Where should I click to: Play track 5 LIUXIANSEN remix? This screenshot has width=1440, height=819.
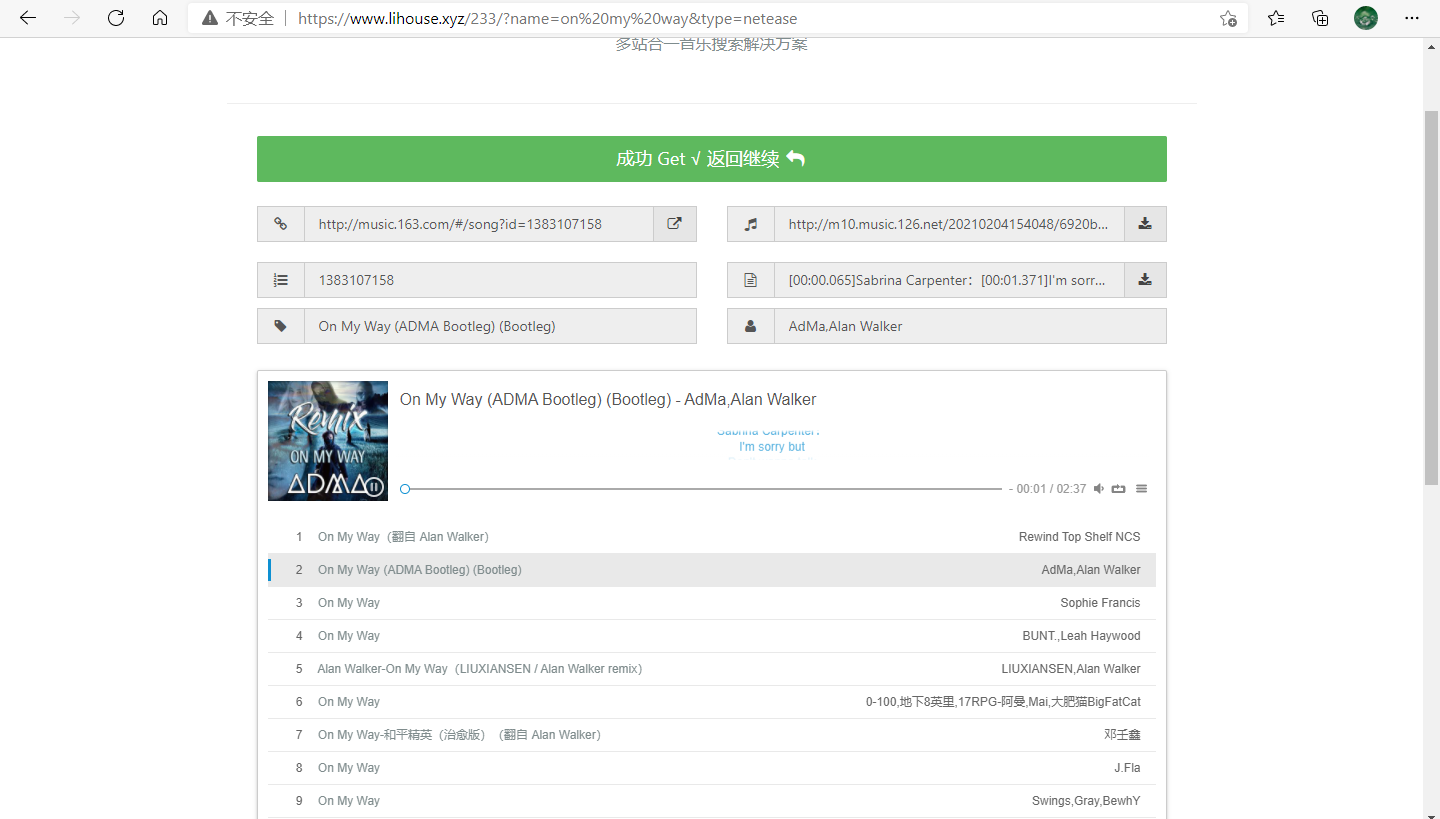(712, 669)
